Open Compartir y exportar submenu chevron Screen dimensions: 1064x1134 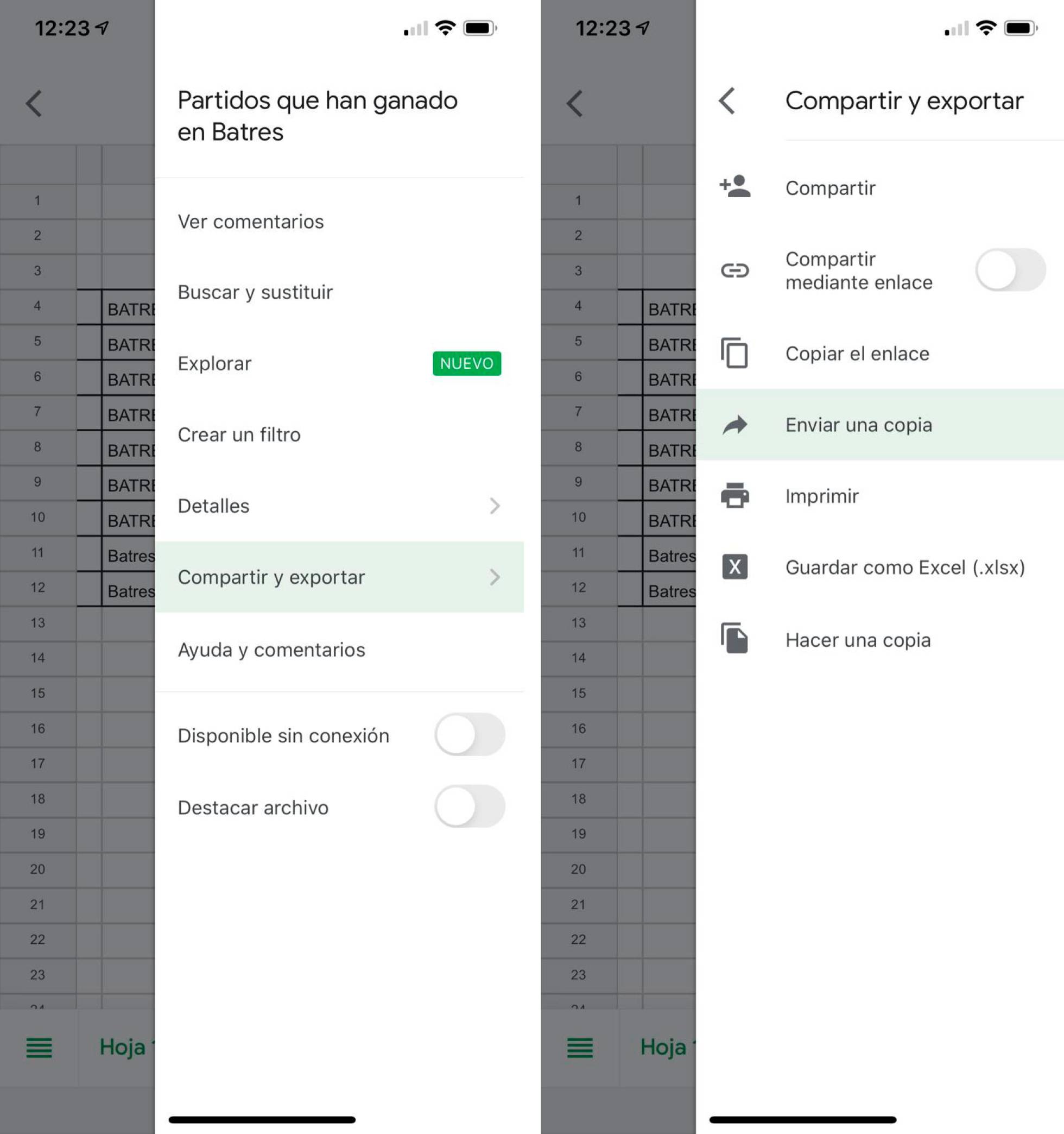tap(495, 577)
